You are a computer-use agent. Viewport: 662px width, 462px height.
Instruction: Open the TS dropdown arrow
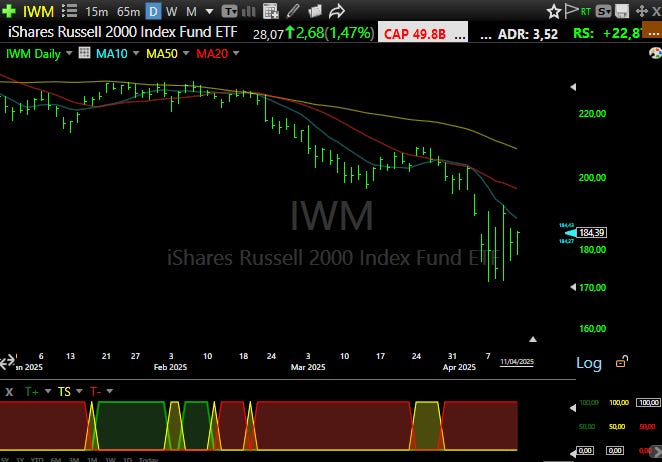[x=79, y=391]
